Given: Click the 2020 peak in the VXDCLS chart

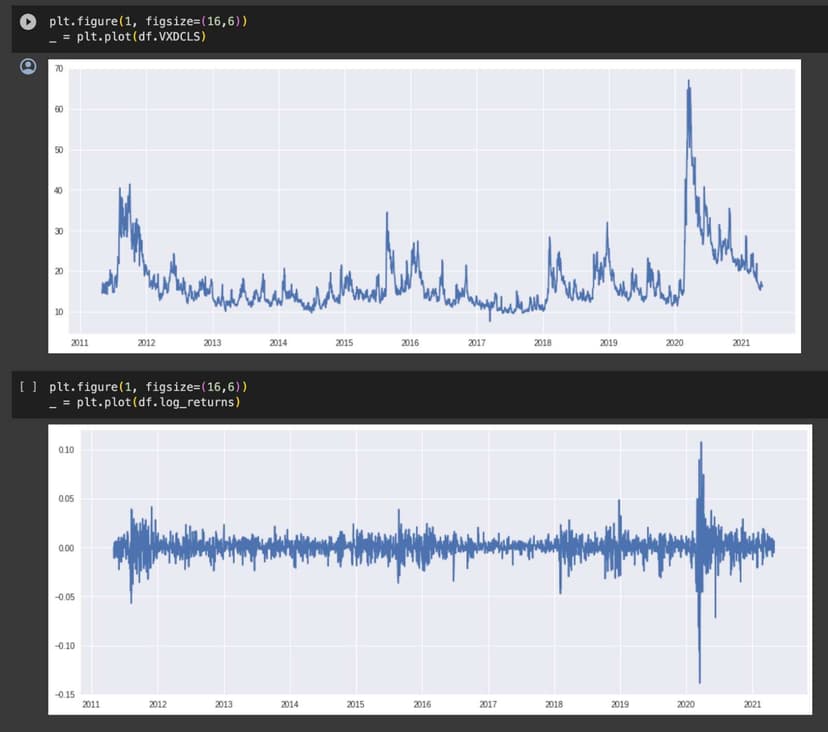Looking at the screenshot, I should coord(688,84).
